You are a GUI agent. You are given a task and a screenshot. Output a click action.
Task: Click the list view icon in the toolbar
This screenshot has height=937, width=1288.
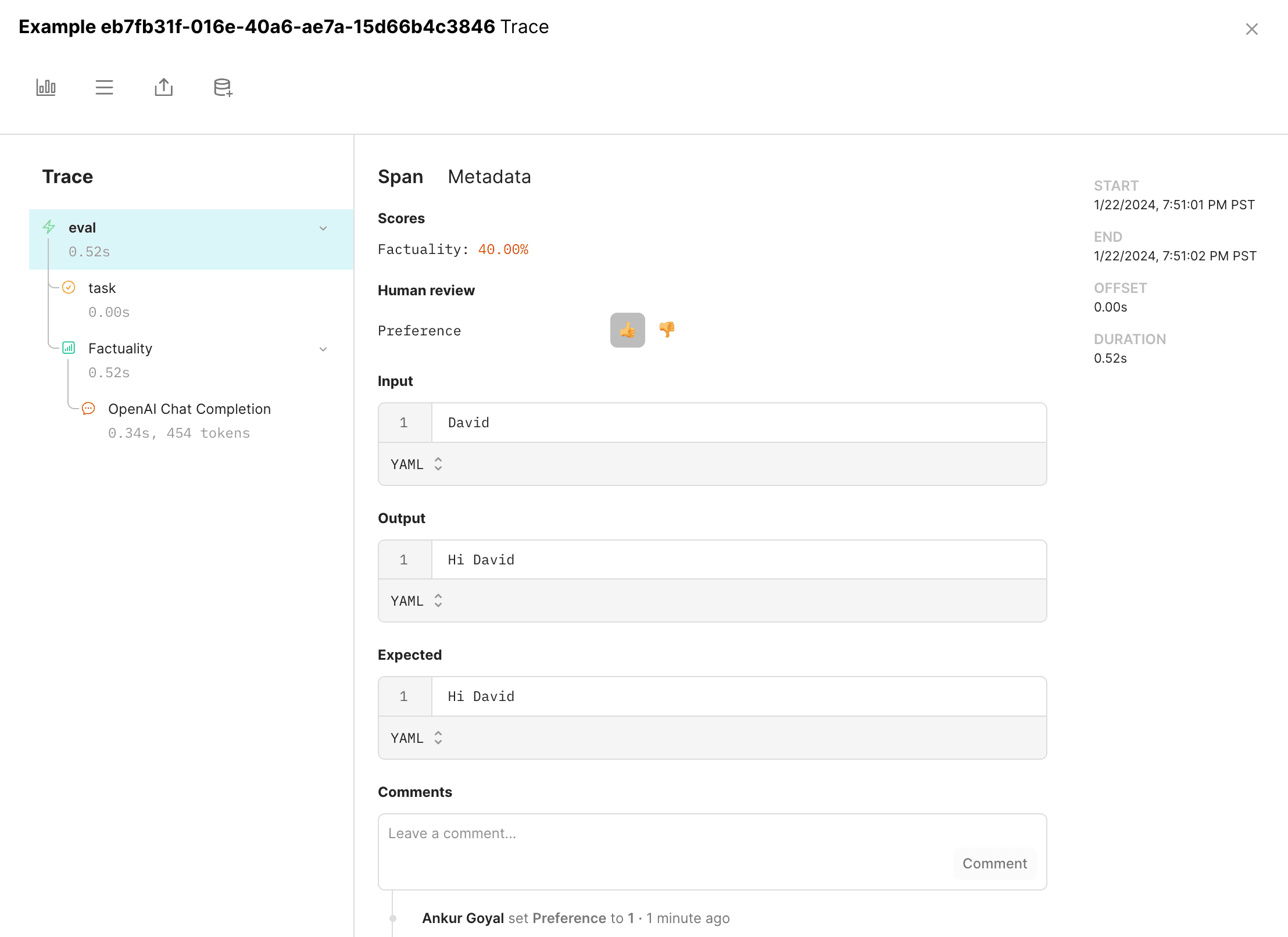(105, 87)
